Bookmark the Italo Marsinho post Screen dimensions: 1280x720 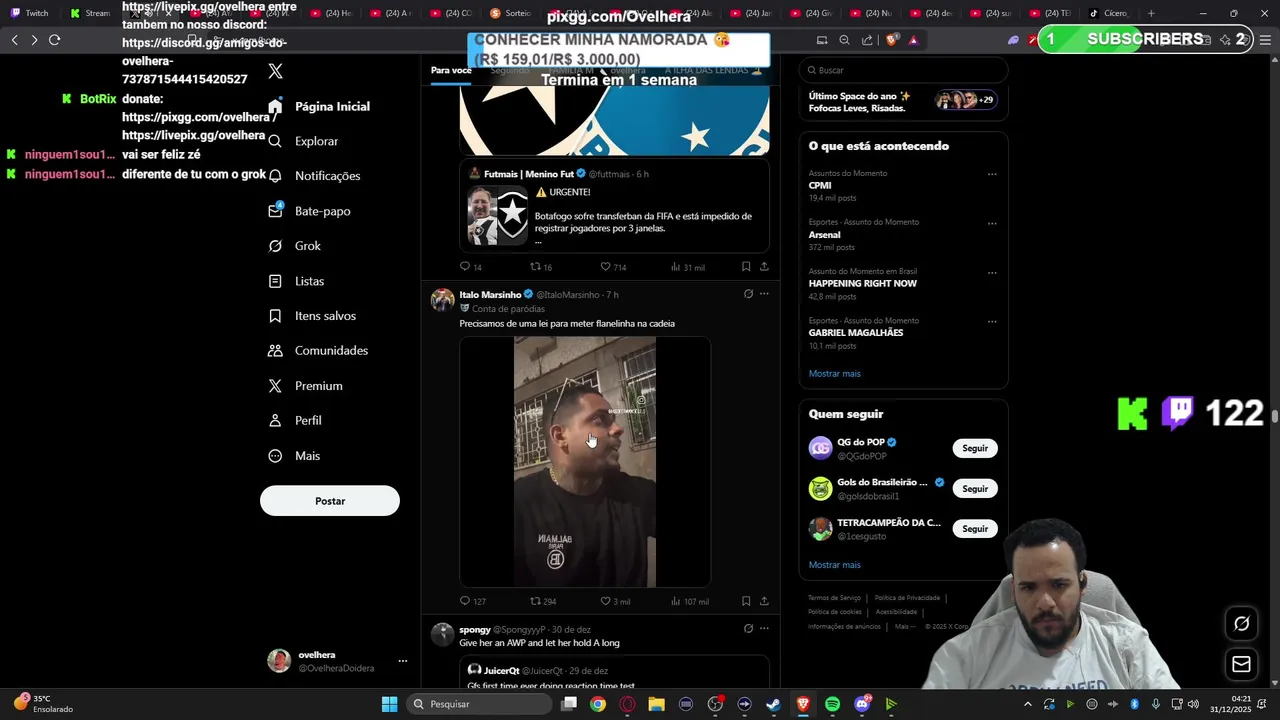pyautogui.click(x=746, y=601)
